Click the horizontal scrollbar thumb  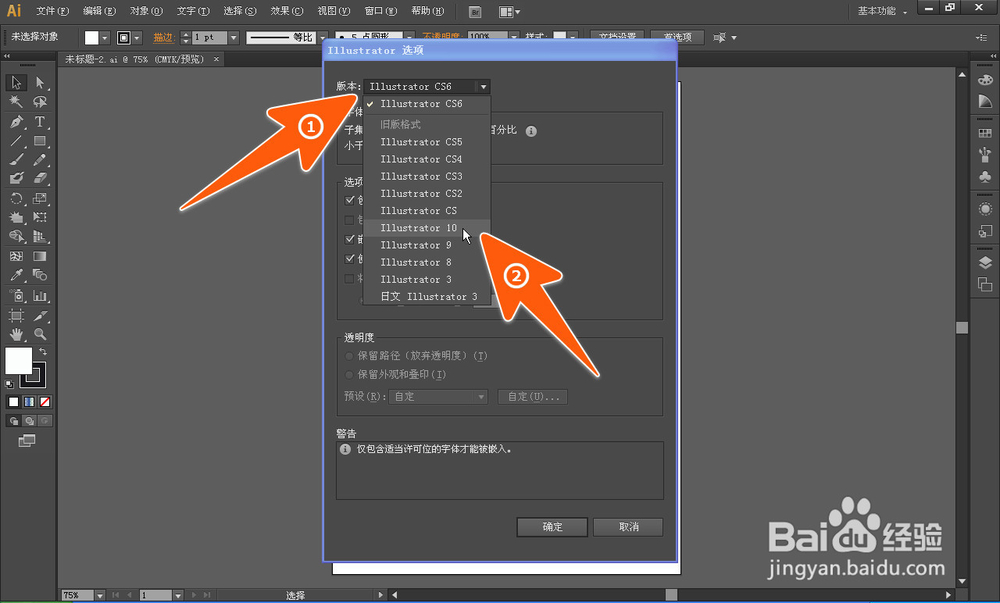671,595
